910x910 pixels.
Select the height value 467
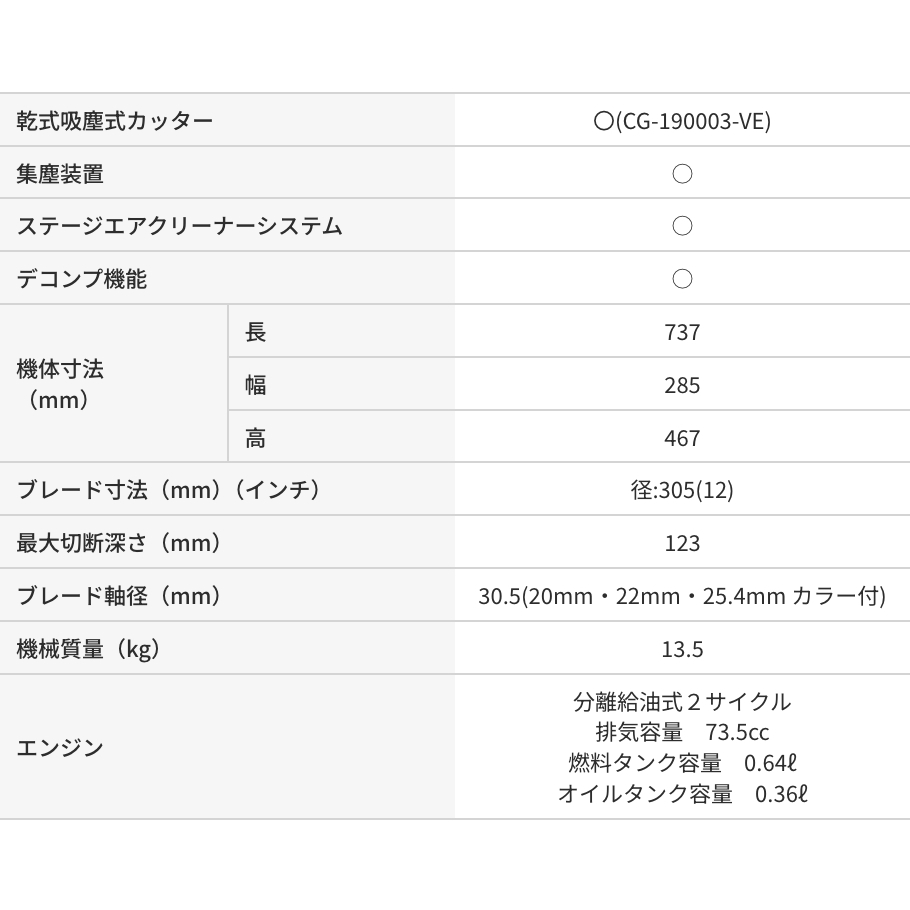click(x=682, y=438)
